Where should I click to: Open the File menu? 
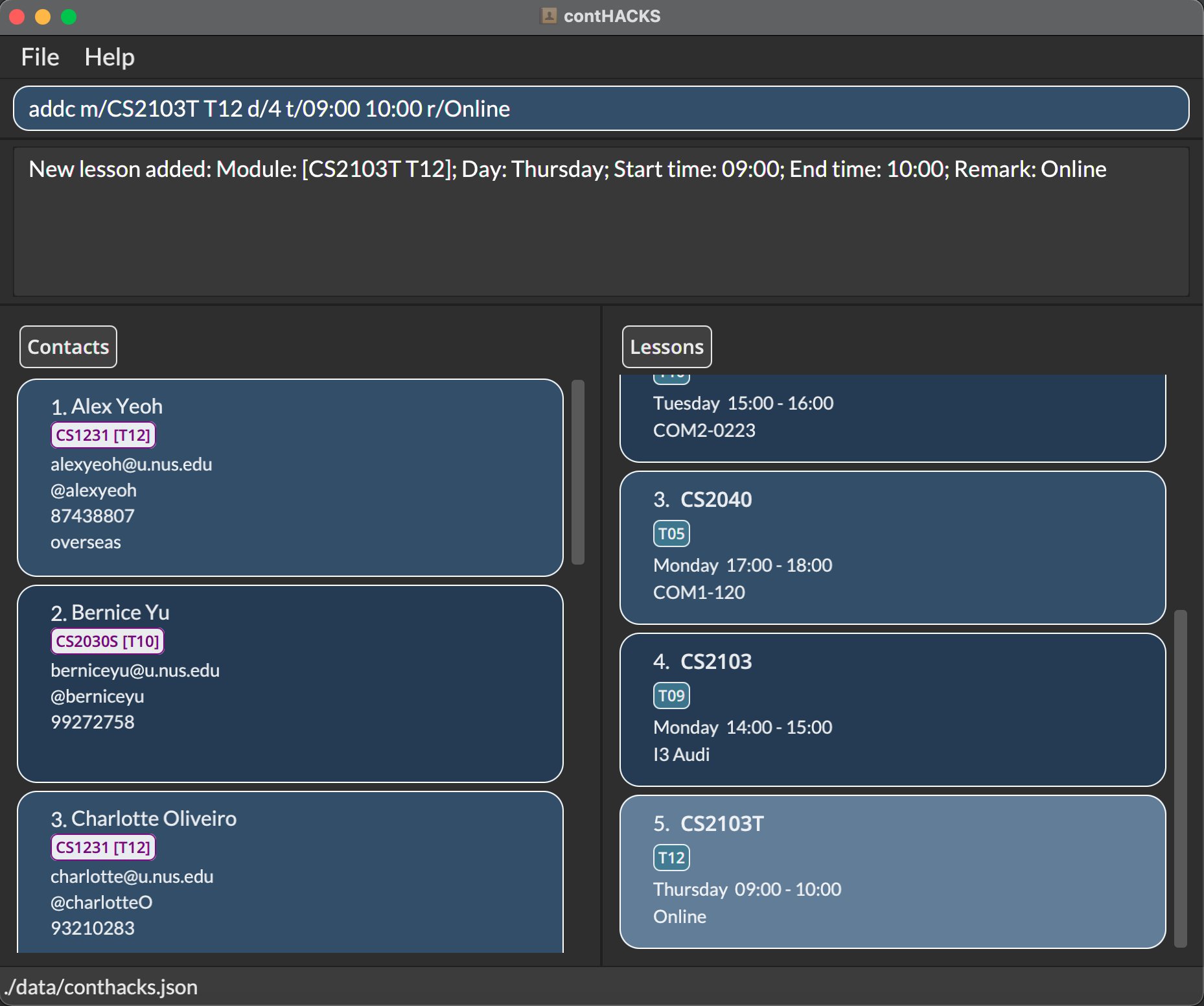tap(40, 57)
